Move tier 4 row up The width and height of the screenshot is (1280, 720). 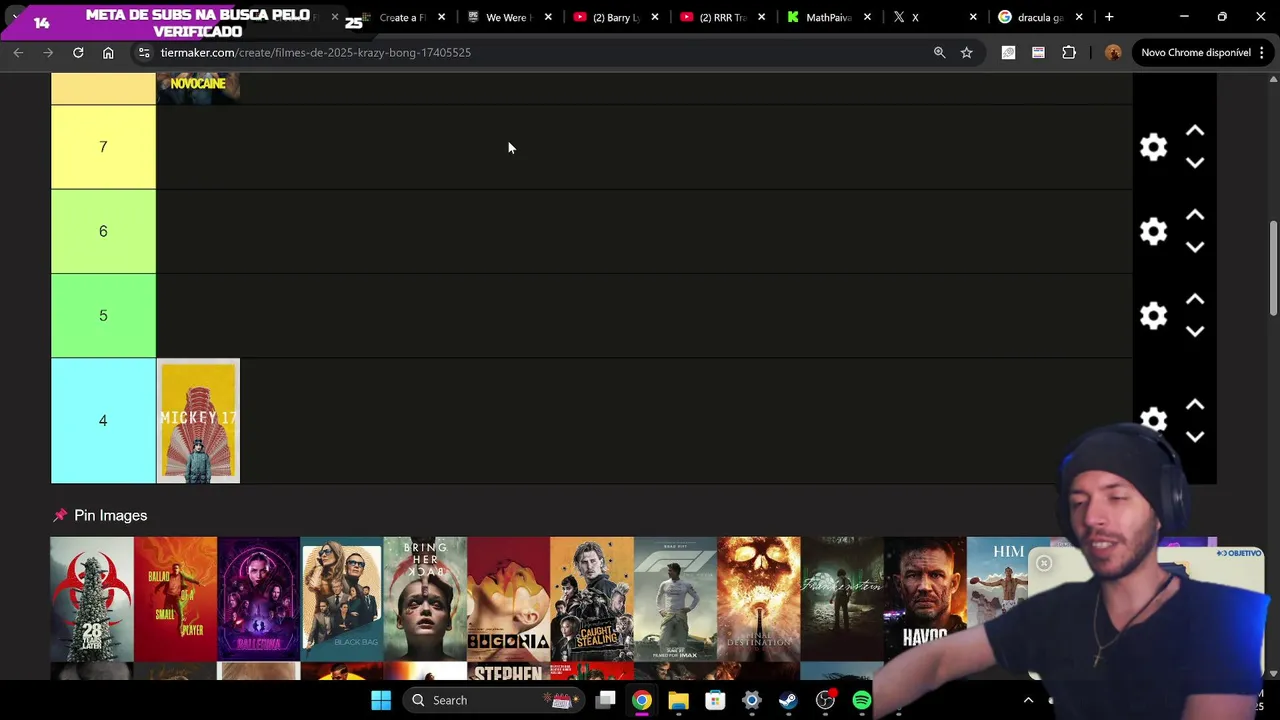coord(1195,405)
